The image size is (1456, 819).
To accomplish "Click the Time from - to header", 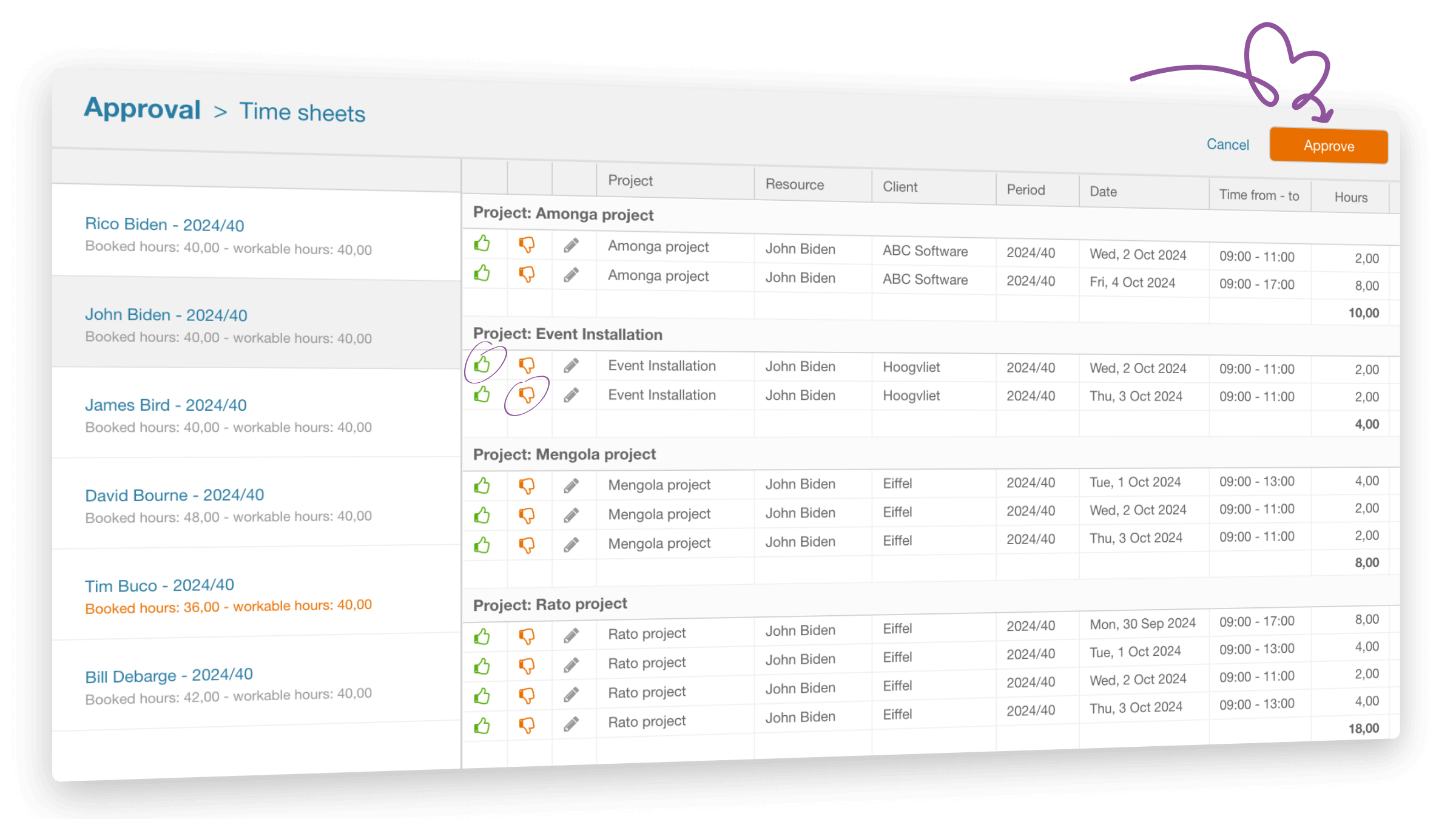I will (x=1259, y=195).
